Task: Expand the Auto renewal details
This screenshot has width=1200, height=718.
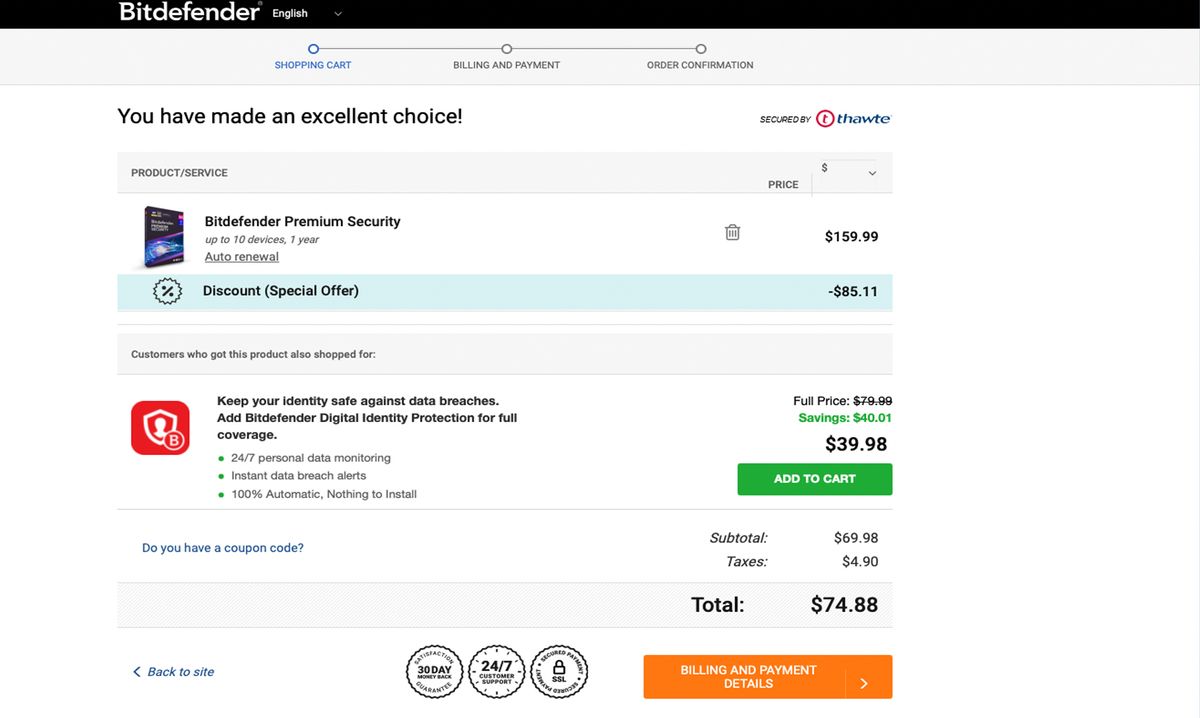Action: (241, 256)
